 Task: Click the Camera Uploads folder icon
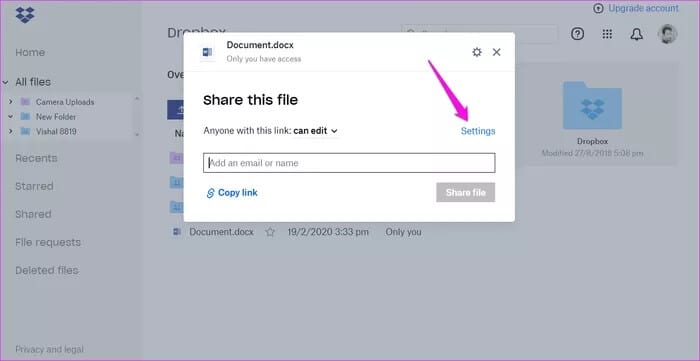point(25,102)
